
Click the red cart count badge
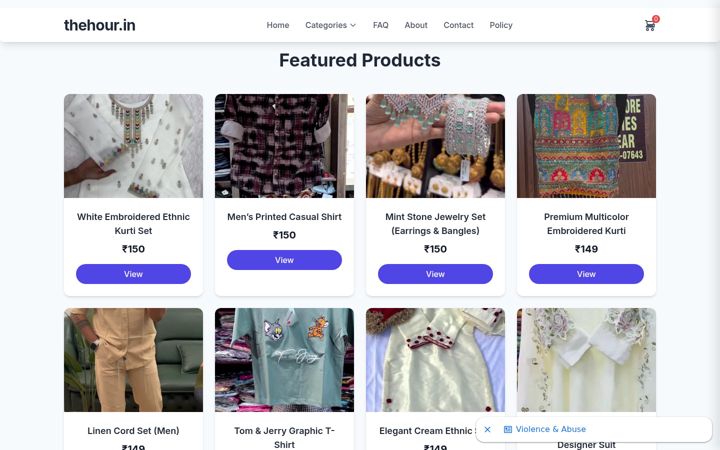point(656,19)
